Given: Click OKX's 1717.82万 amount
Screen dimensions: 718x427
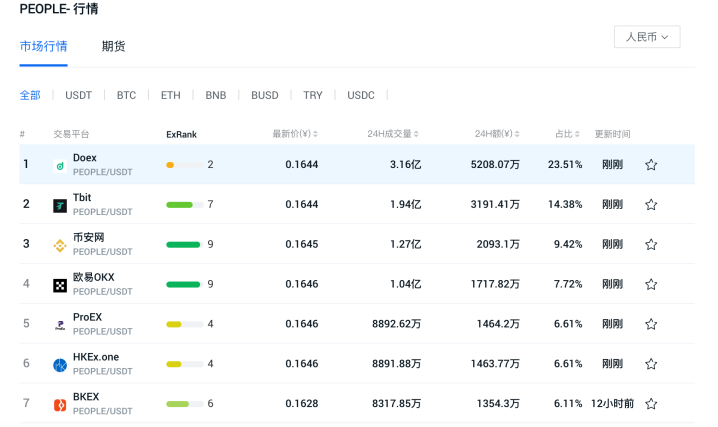Looking at the screenshot, I should (x=495, y=284).
